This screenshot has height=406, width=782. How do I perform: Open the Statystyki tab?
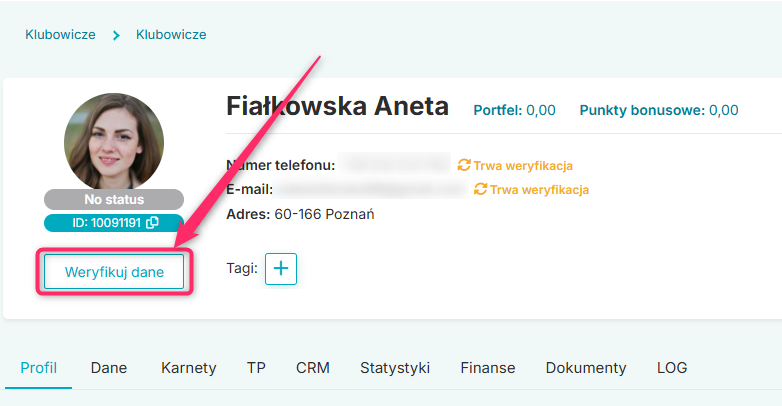click(395, 368)
